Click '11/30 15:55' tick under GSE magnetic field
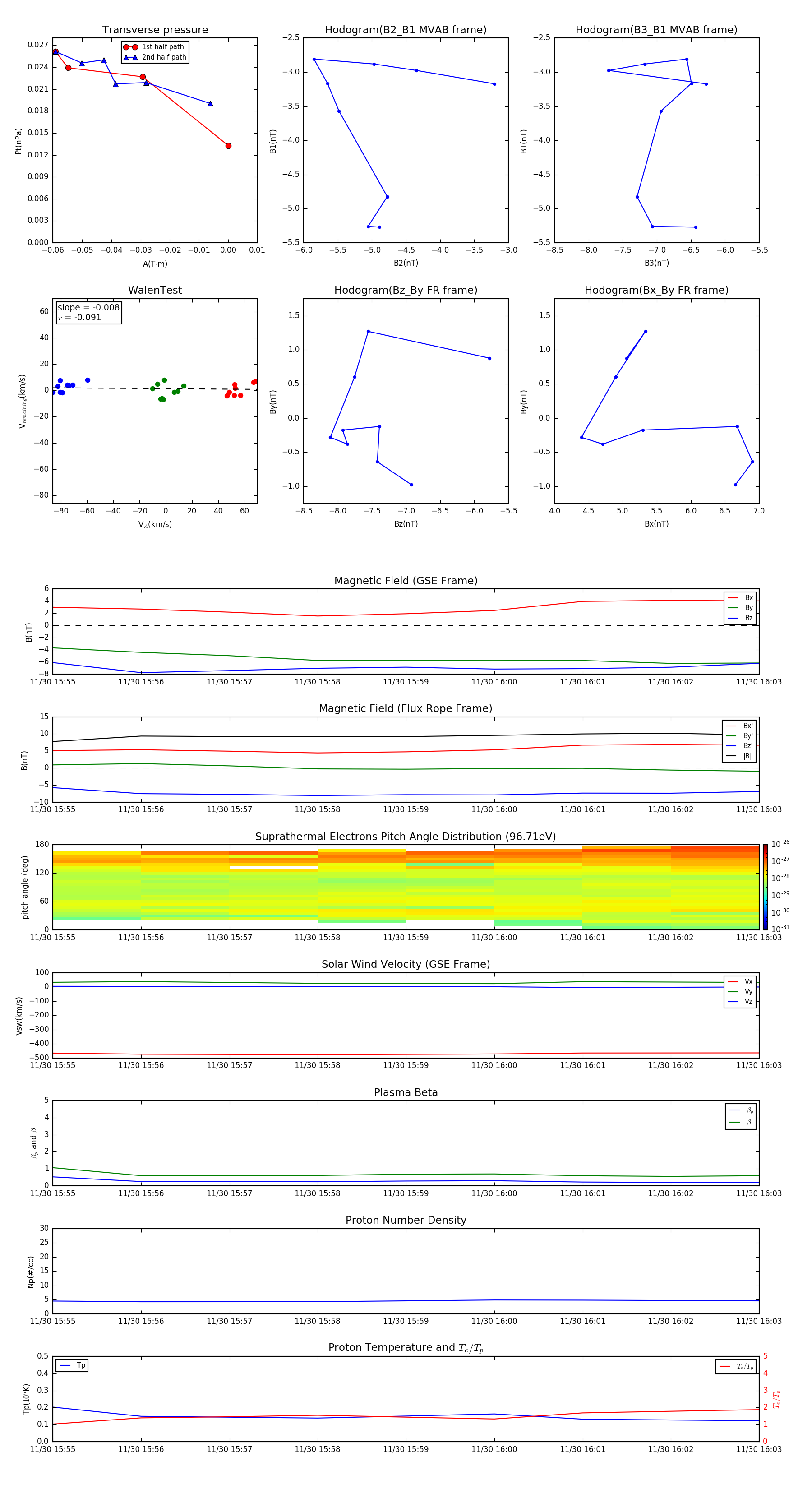 tap(53, 681)
